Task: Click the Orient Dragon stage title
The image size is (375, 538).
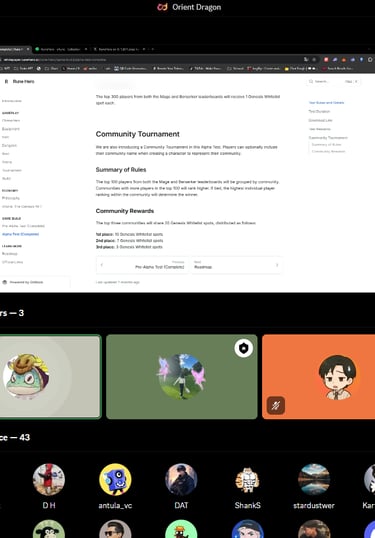Action: (197, 7)
